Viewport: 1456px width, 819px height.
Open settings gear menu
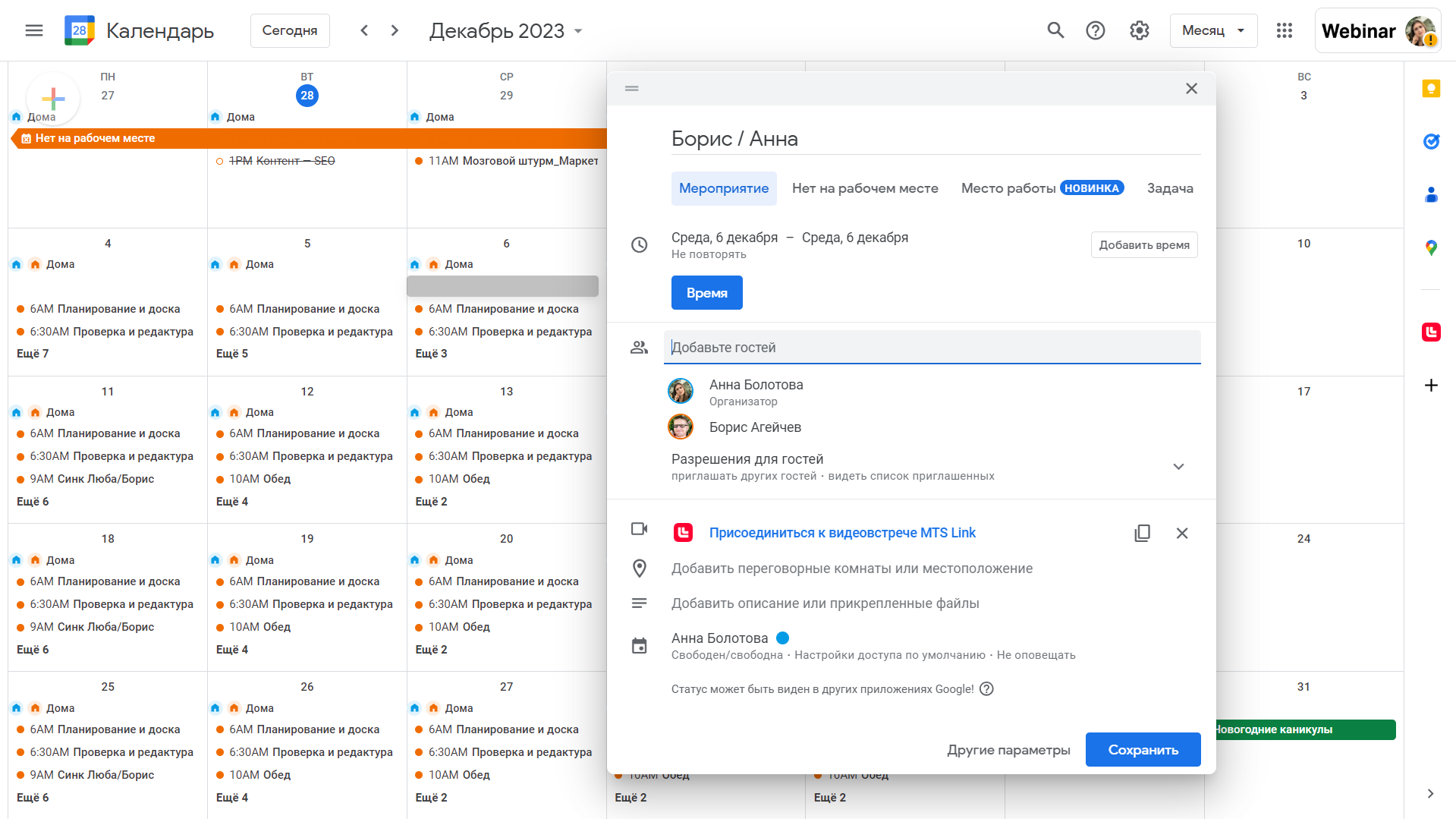[1139, 30]
